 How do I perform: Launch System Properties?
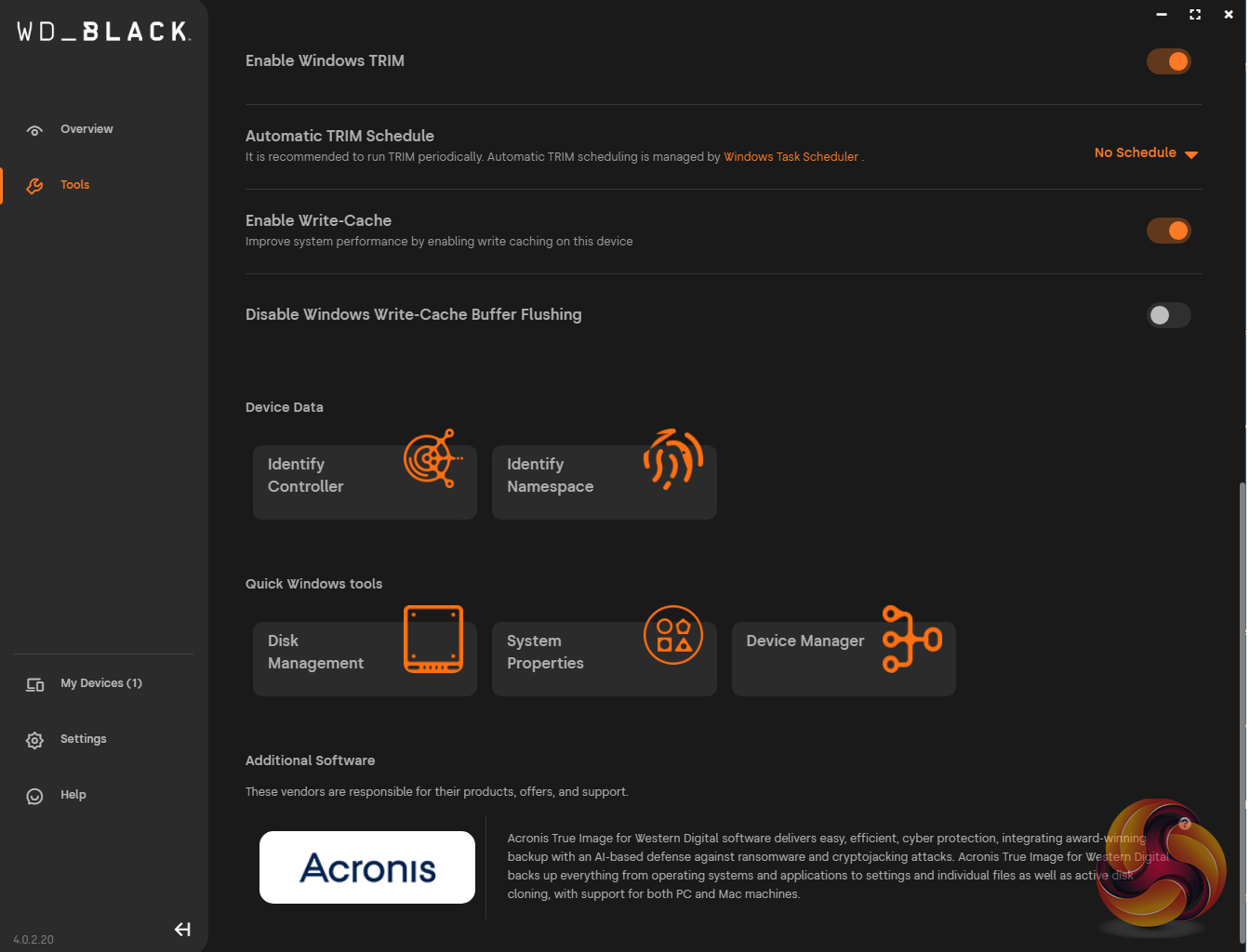click(x=605, y=658)
